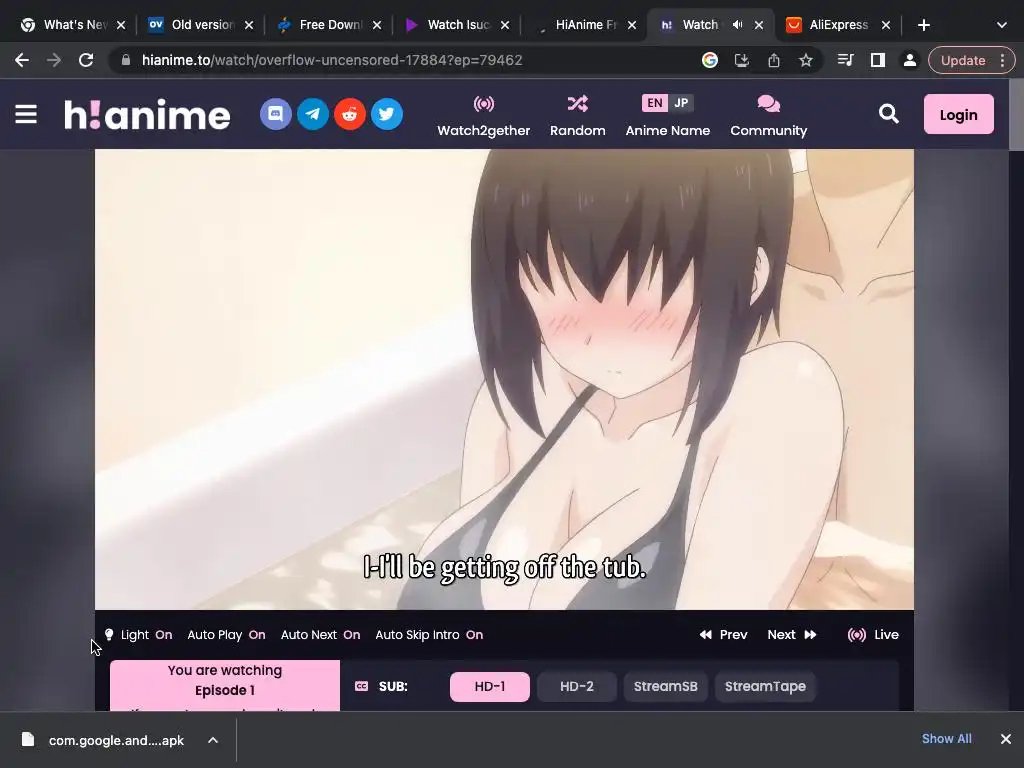Mute the Watch tab via speaker icon
Image resolution: width=1024 pixels, height=768 pixels.
point(737,25)
